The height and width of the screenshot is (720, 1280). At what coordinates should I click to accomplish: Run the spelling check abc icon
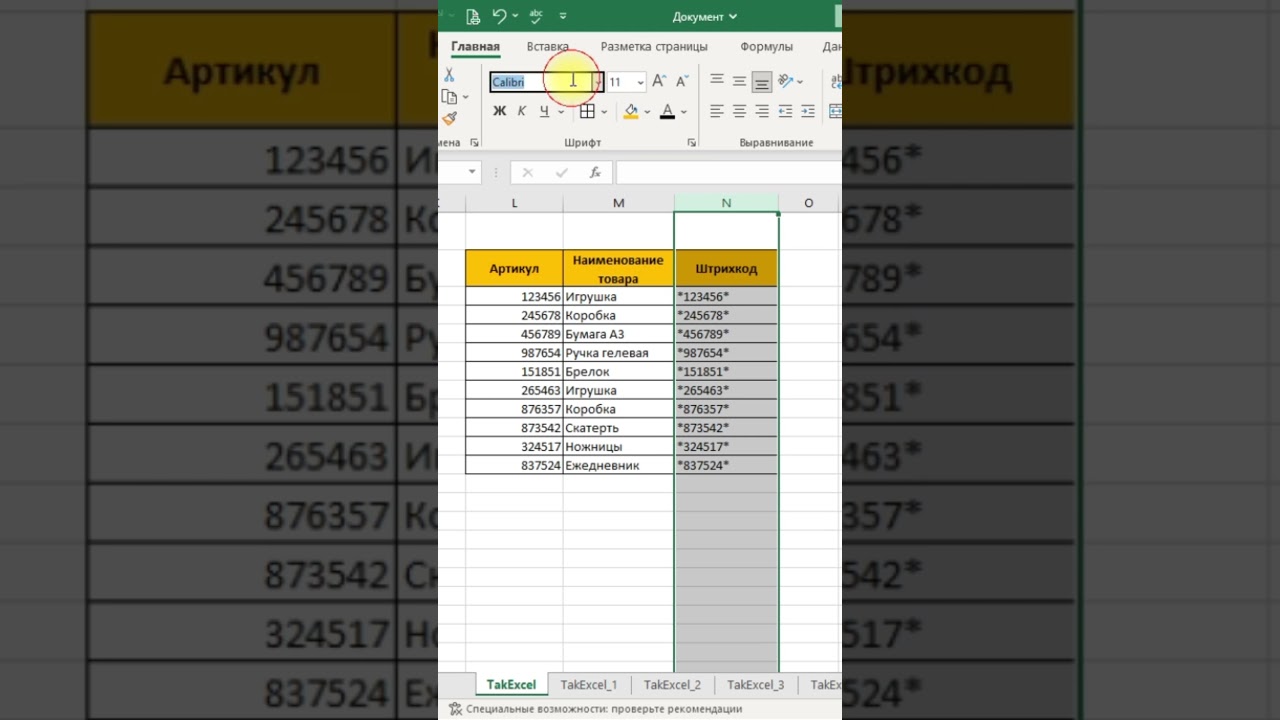536,16
